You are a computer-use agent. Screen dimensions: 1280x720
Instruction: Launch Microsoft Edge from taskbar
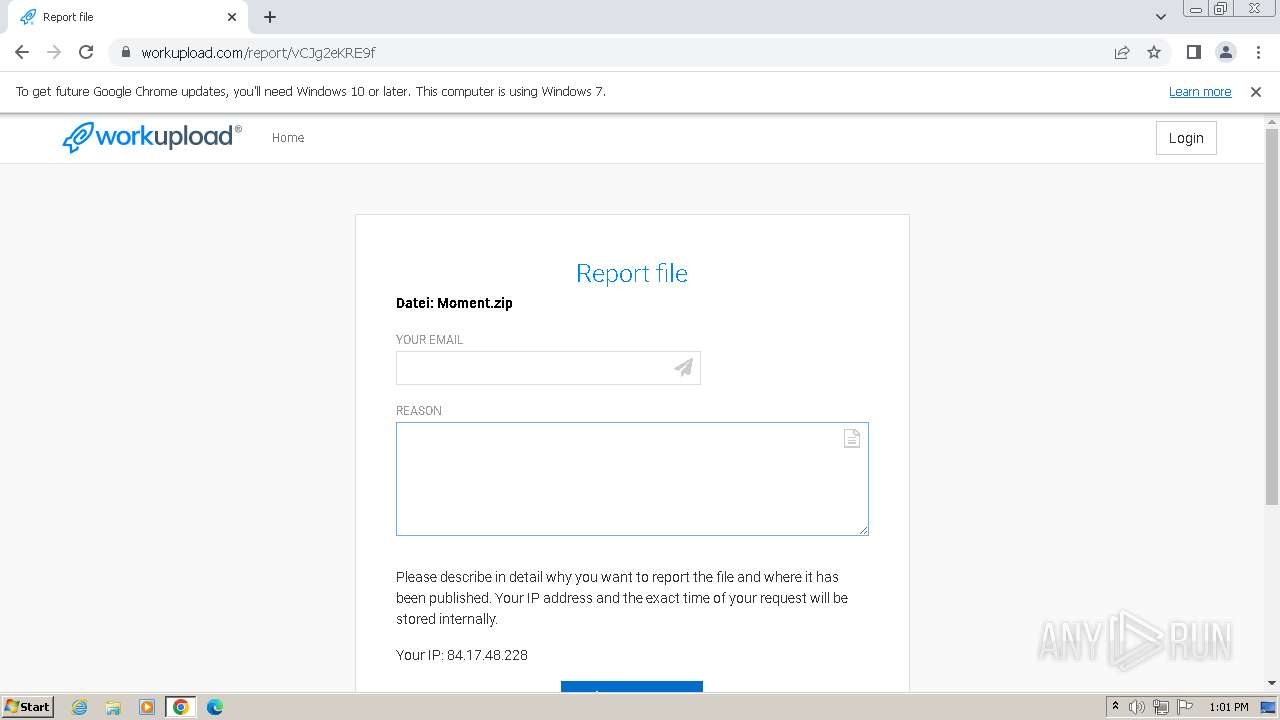215,707
